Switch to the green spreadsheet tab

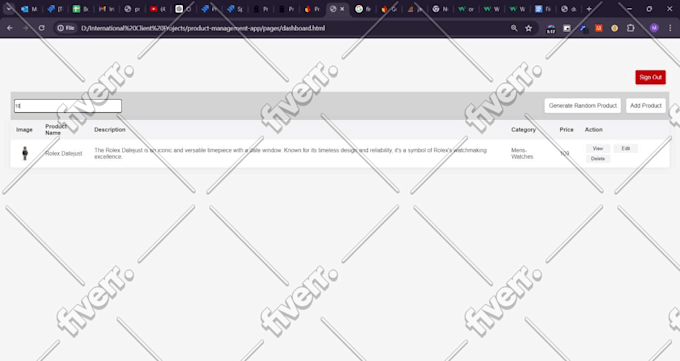[x=81, y=9]
